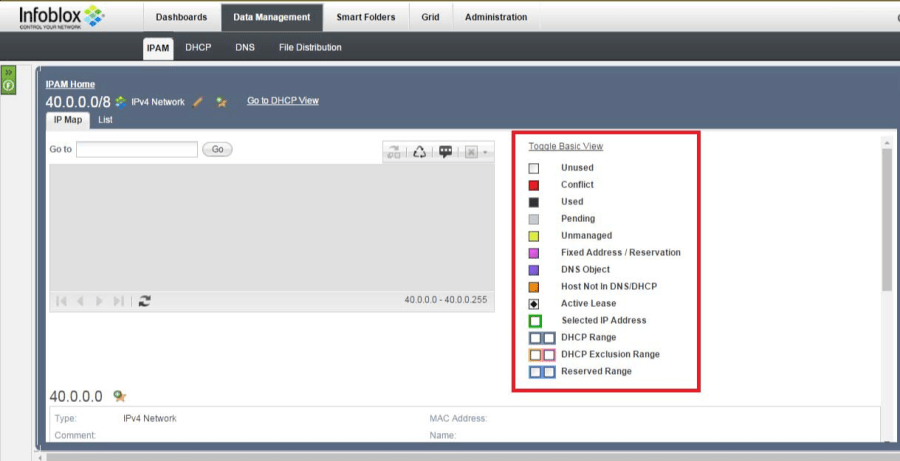Switch to the DHCP sub-tab
Viewport: 900px width, 461px height.
point(198,48)
